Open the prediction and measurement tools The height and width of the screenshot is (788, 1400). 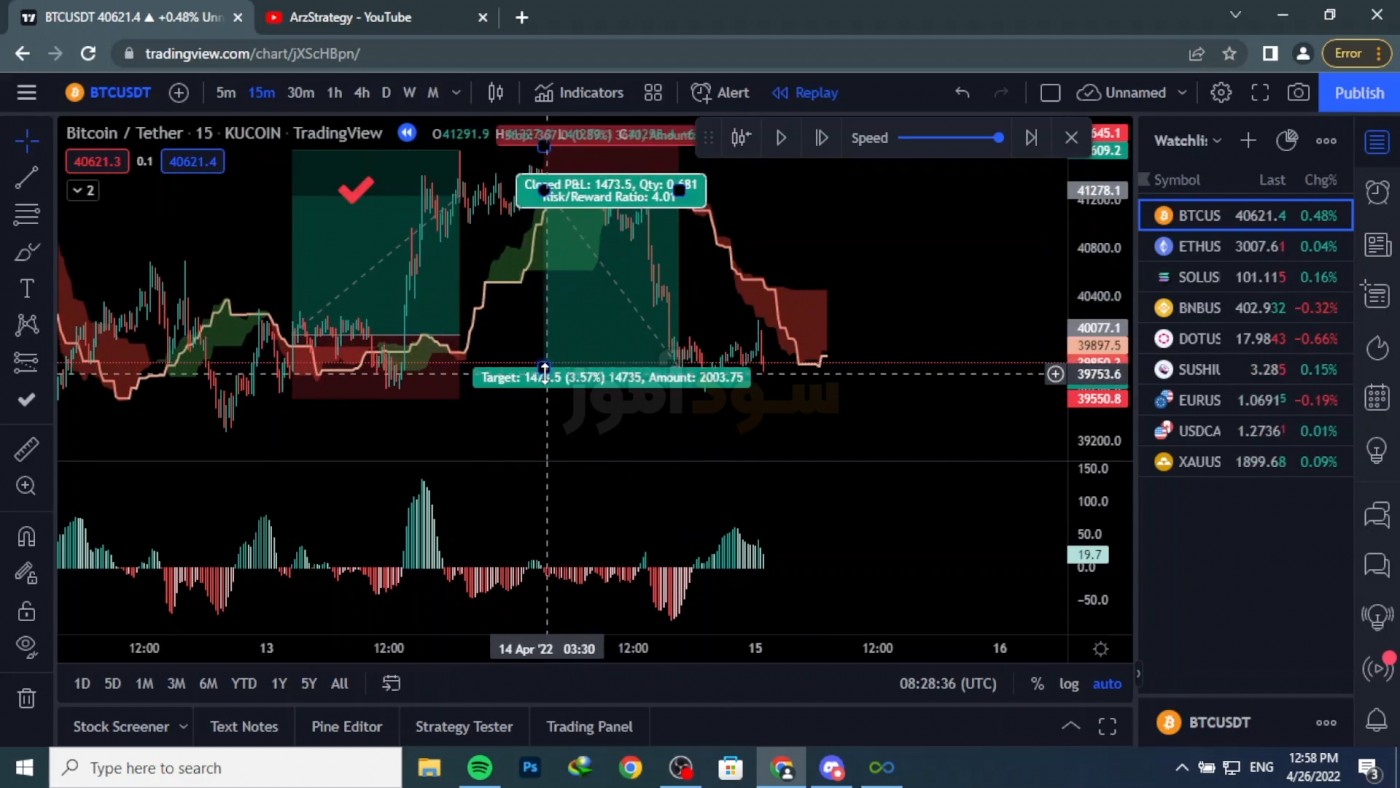tap(27, 361)
